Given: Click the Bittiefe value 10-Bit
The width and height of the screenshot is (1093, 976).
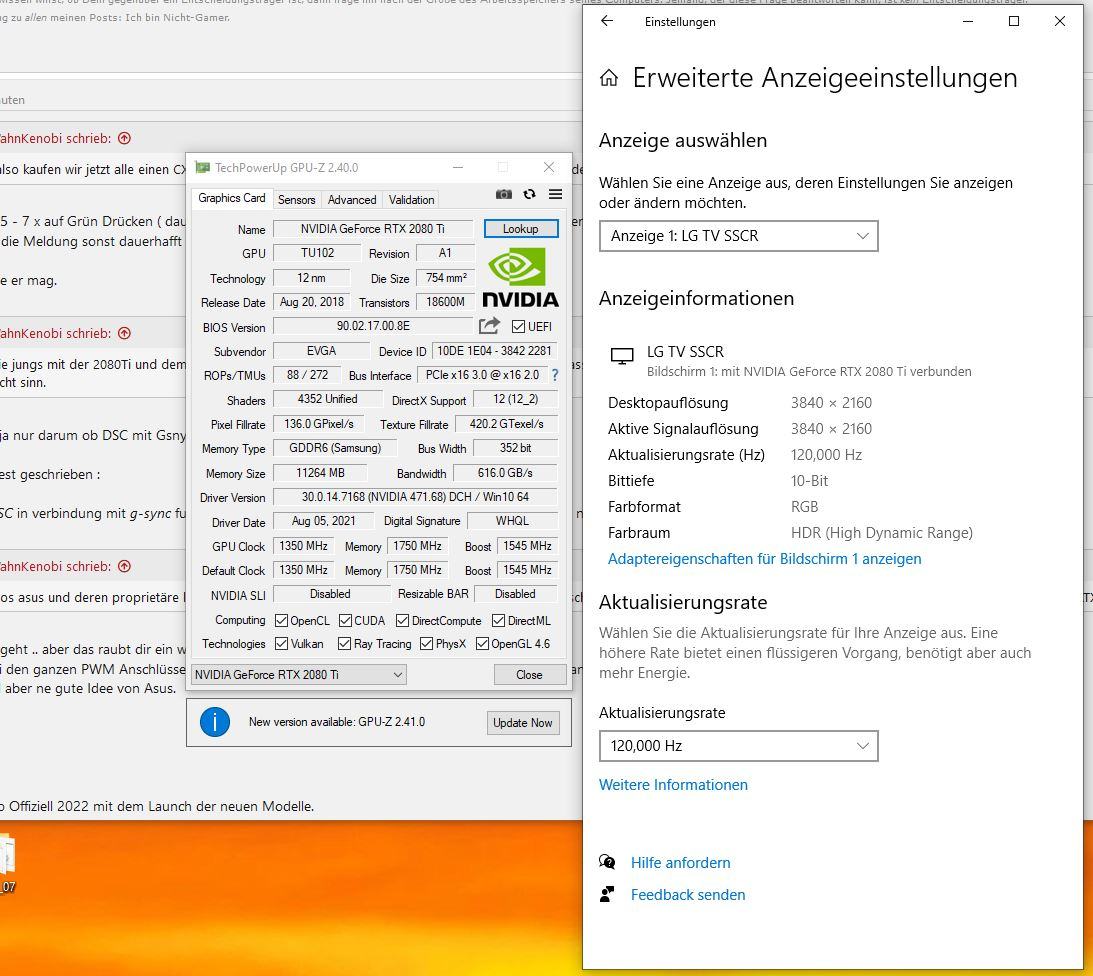Looking at the screenshot, I should click(x=809, y=481).
